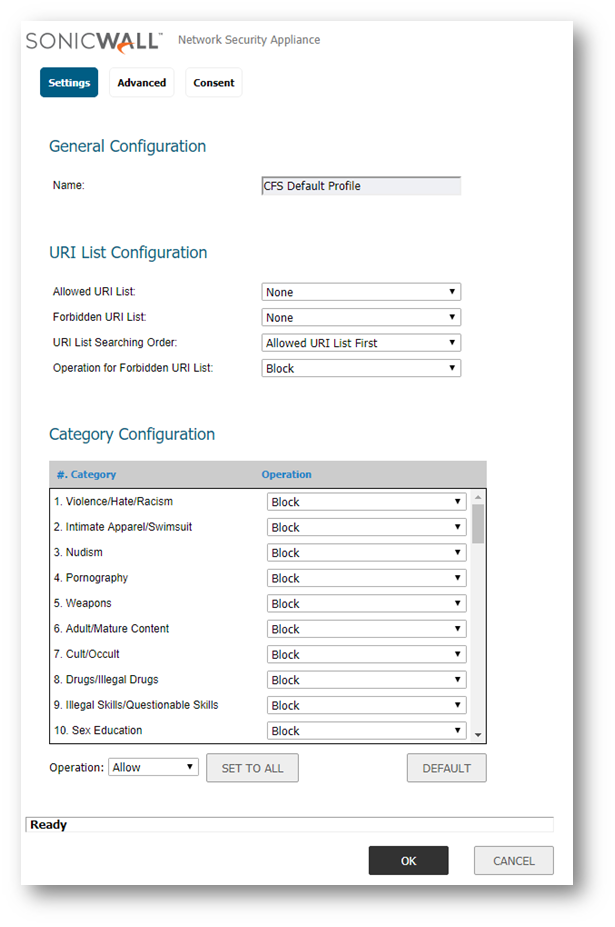Open the Consent tab
This screenshot has width=615, height=927.
coord(214,83)
